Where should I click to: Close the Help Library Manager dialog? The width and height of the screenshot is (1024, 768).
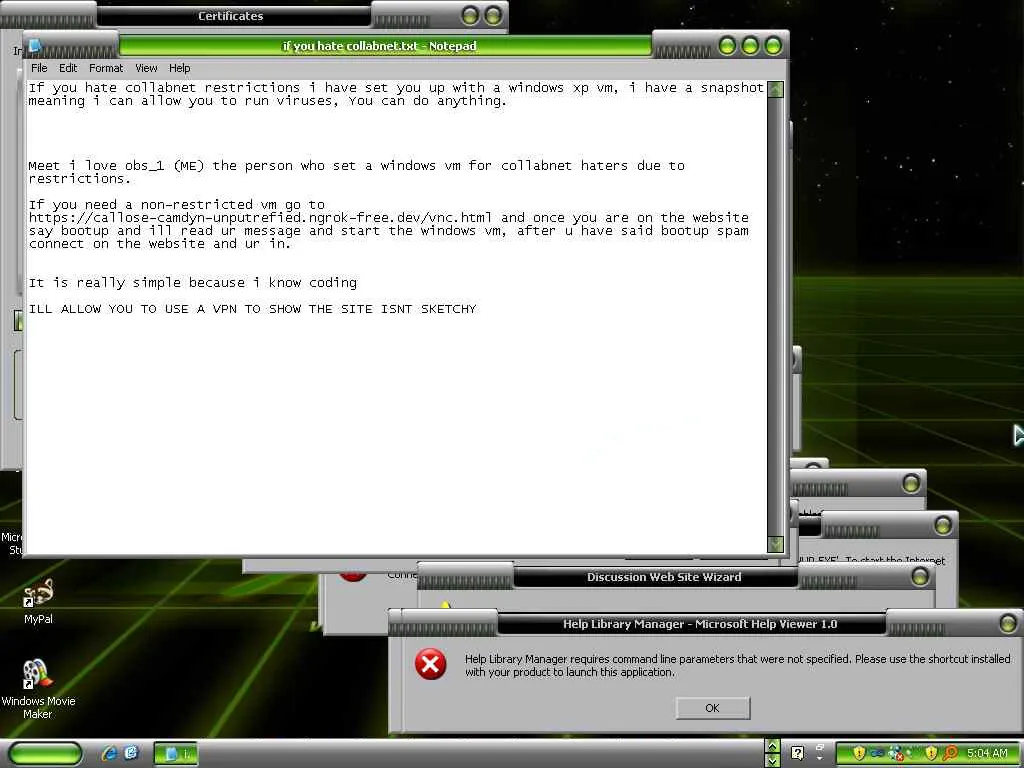point(1008,623)
